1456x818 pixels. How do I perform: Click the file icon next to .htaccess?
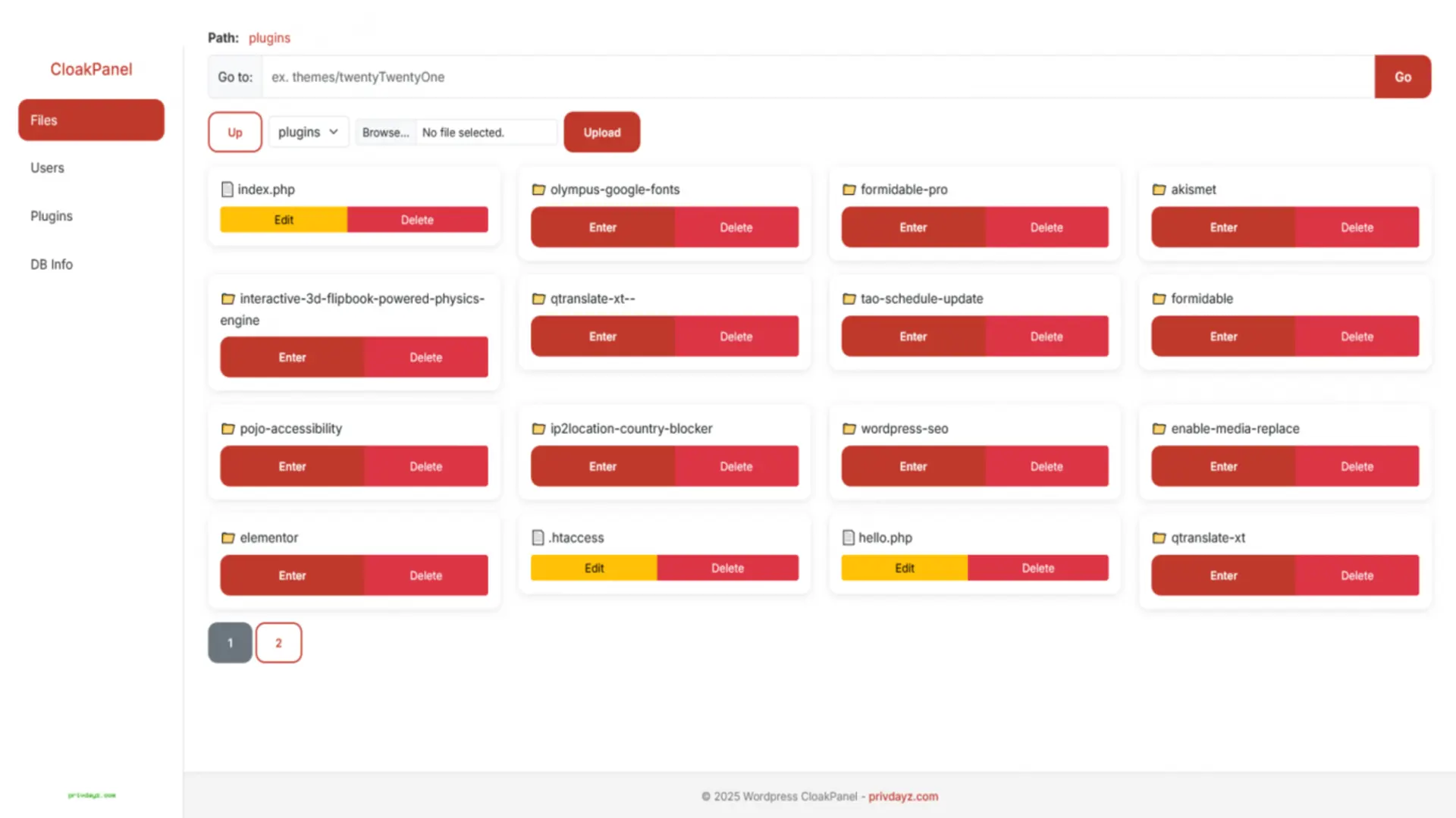(x=539, y=537)
